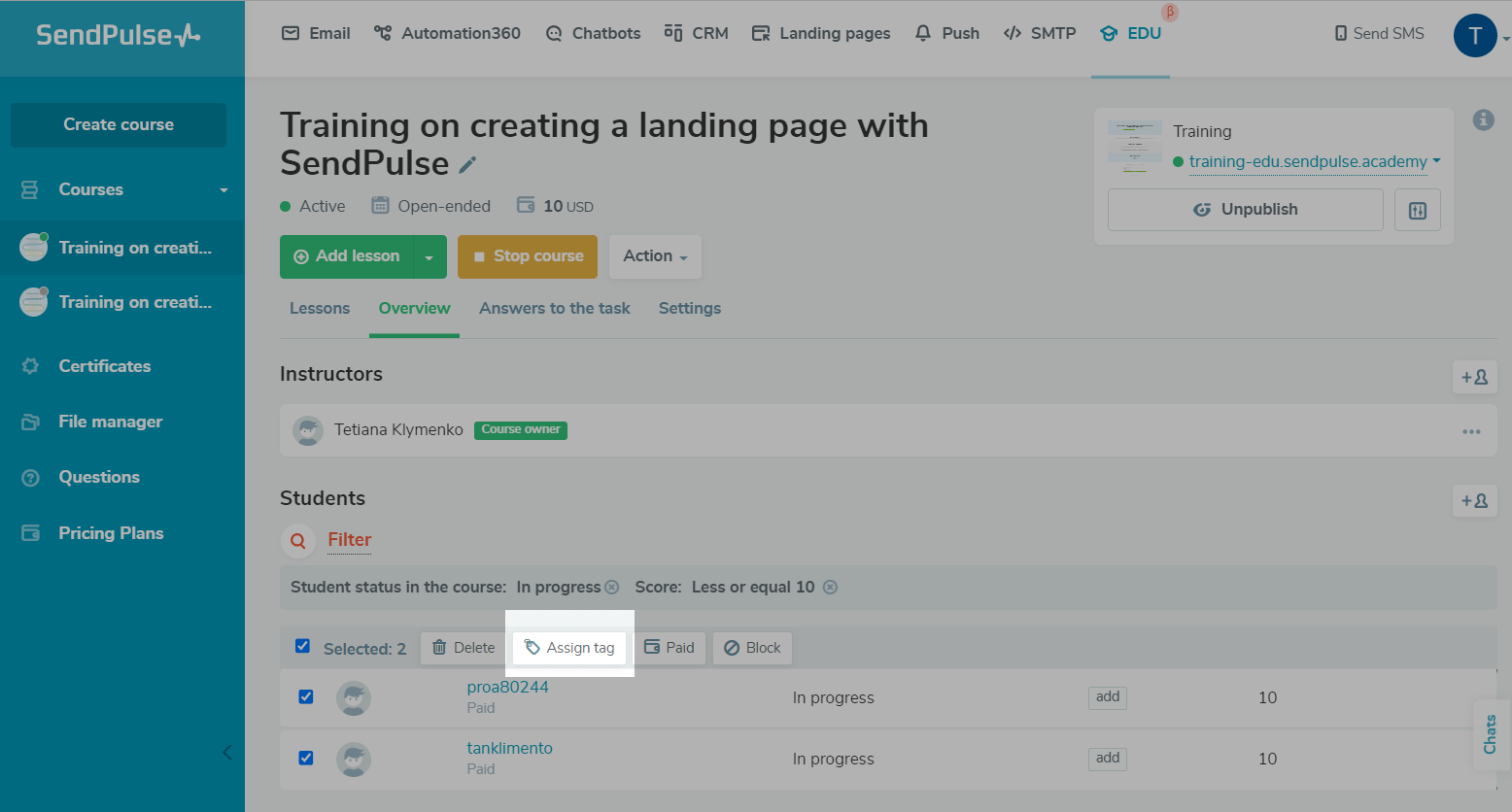Switch to the Overview tab
Viewport: 1512px width, 812px height.
click(414, 308)
